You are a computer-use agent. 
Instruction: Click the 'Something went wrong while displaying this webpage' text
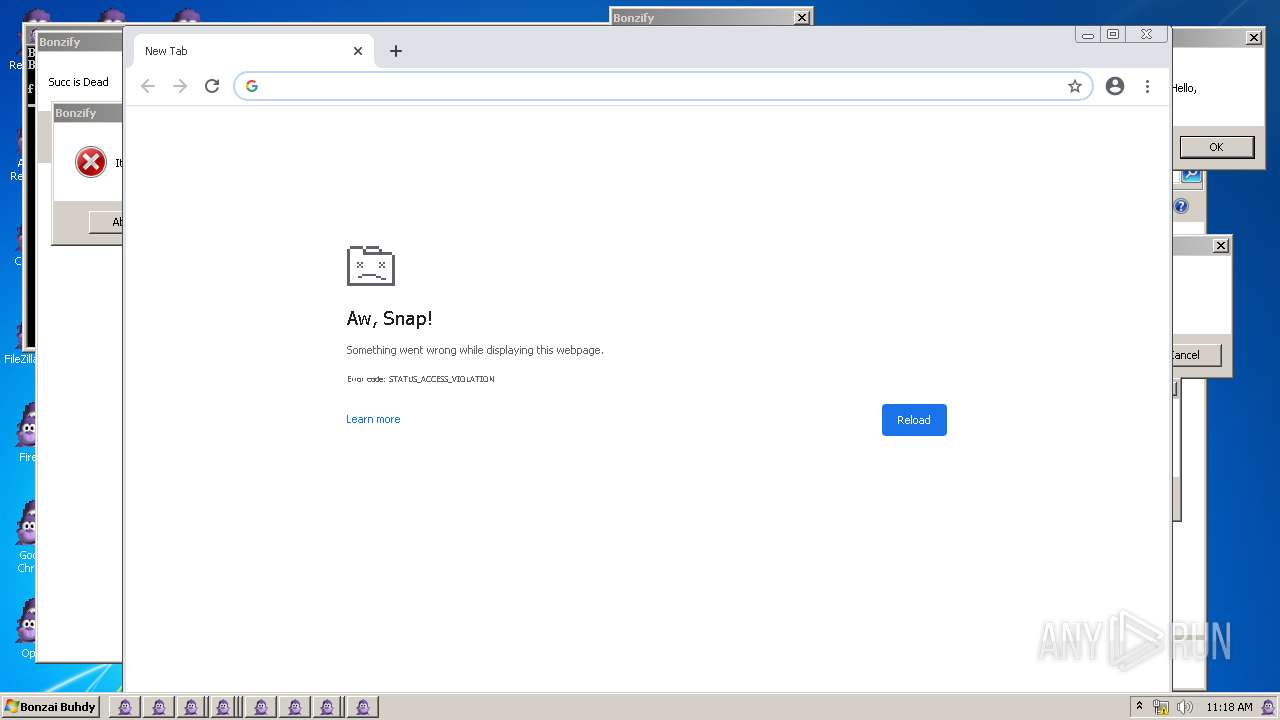click(x=475, y=350)
